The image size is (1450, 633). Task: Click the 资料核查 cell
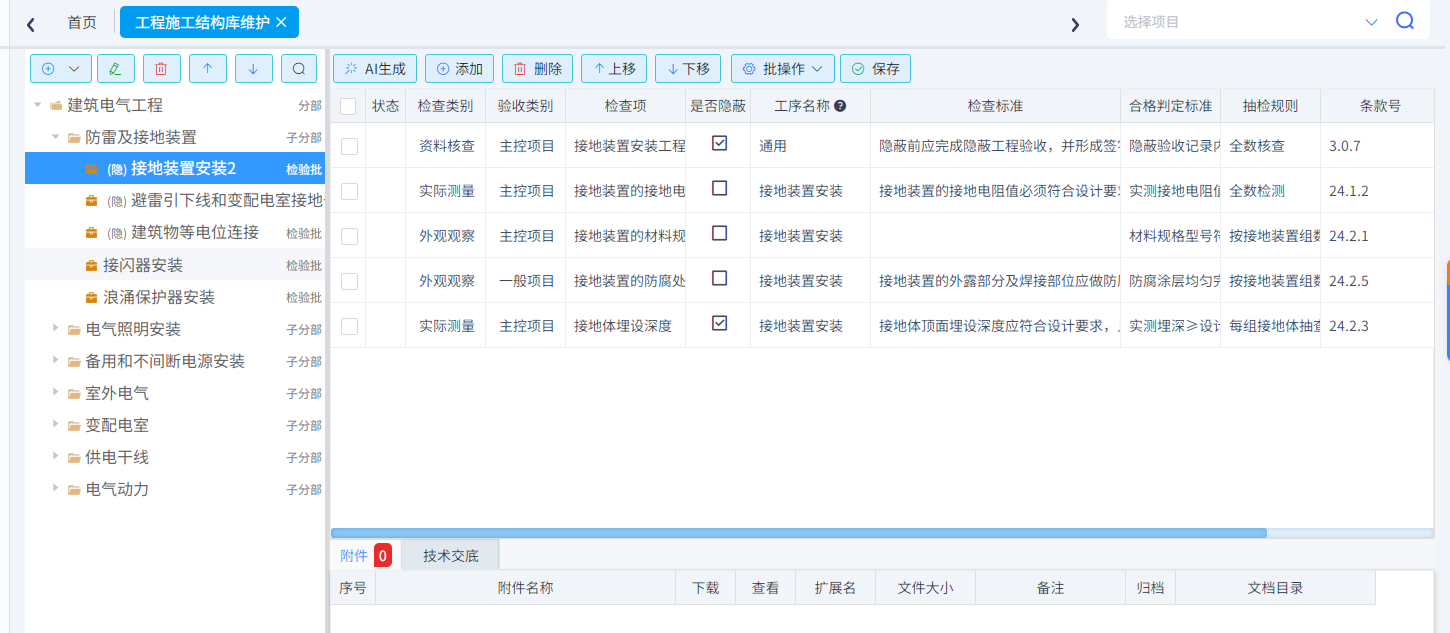click(446, 146)
